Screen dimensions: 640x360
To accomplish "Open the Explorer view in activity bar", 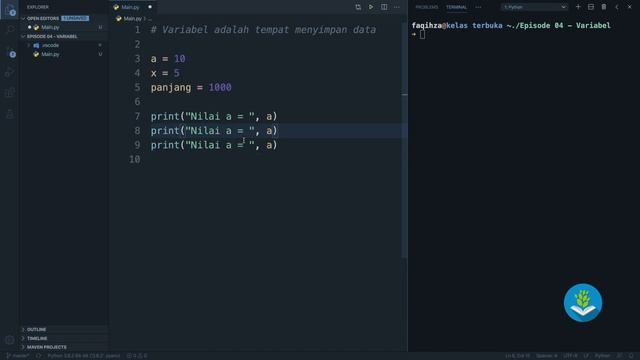I will pyautogui.click(x=10, y=10).
